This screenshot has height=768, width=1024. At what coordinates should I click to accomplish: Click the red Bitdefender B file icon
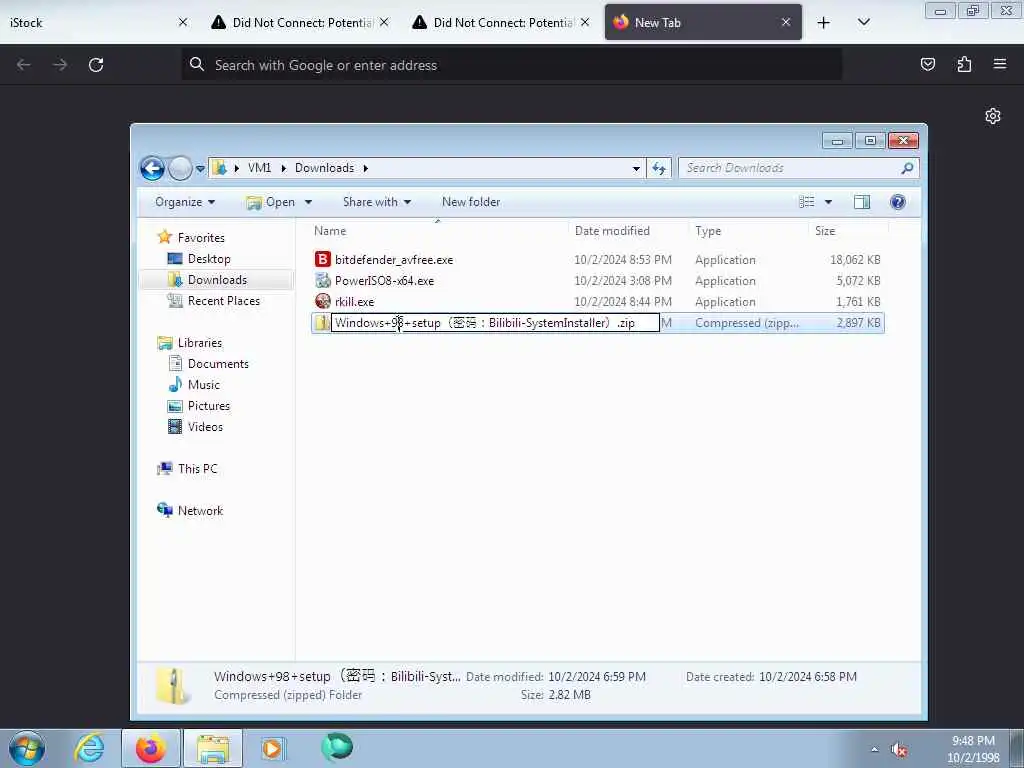point(323,259)
